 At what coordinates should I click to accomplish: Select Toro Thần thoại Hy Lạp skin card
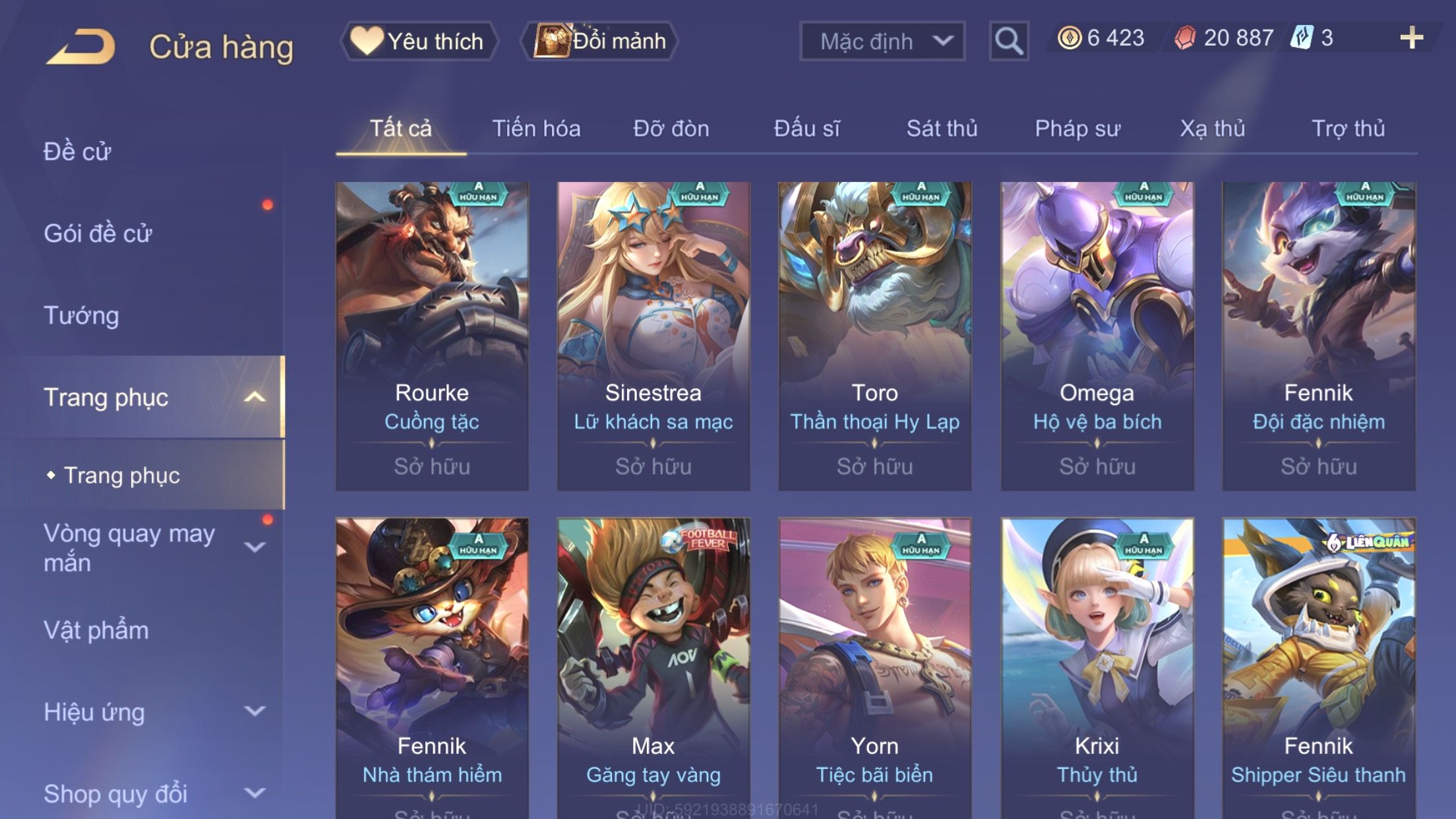point(874,336)
